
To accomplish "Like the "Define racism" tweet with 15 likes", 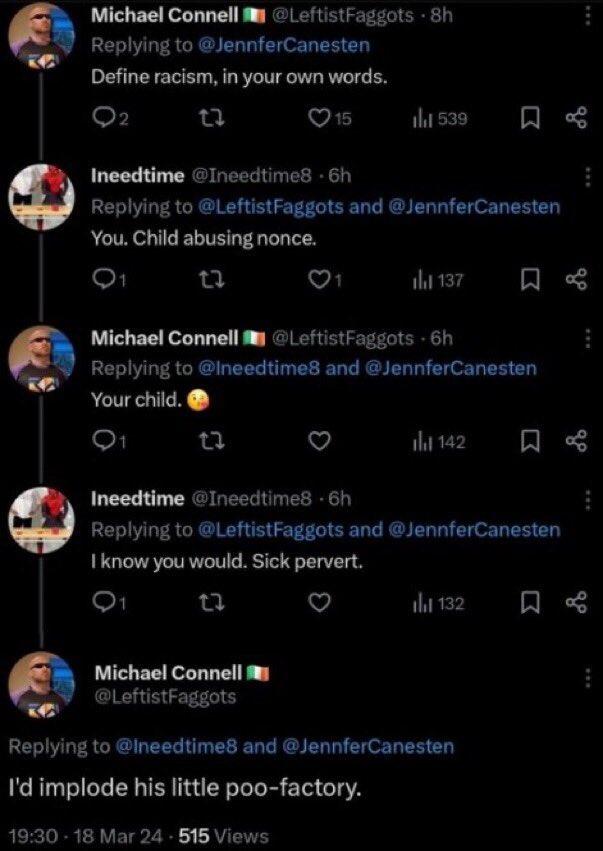I will click(x=320, y=119).
